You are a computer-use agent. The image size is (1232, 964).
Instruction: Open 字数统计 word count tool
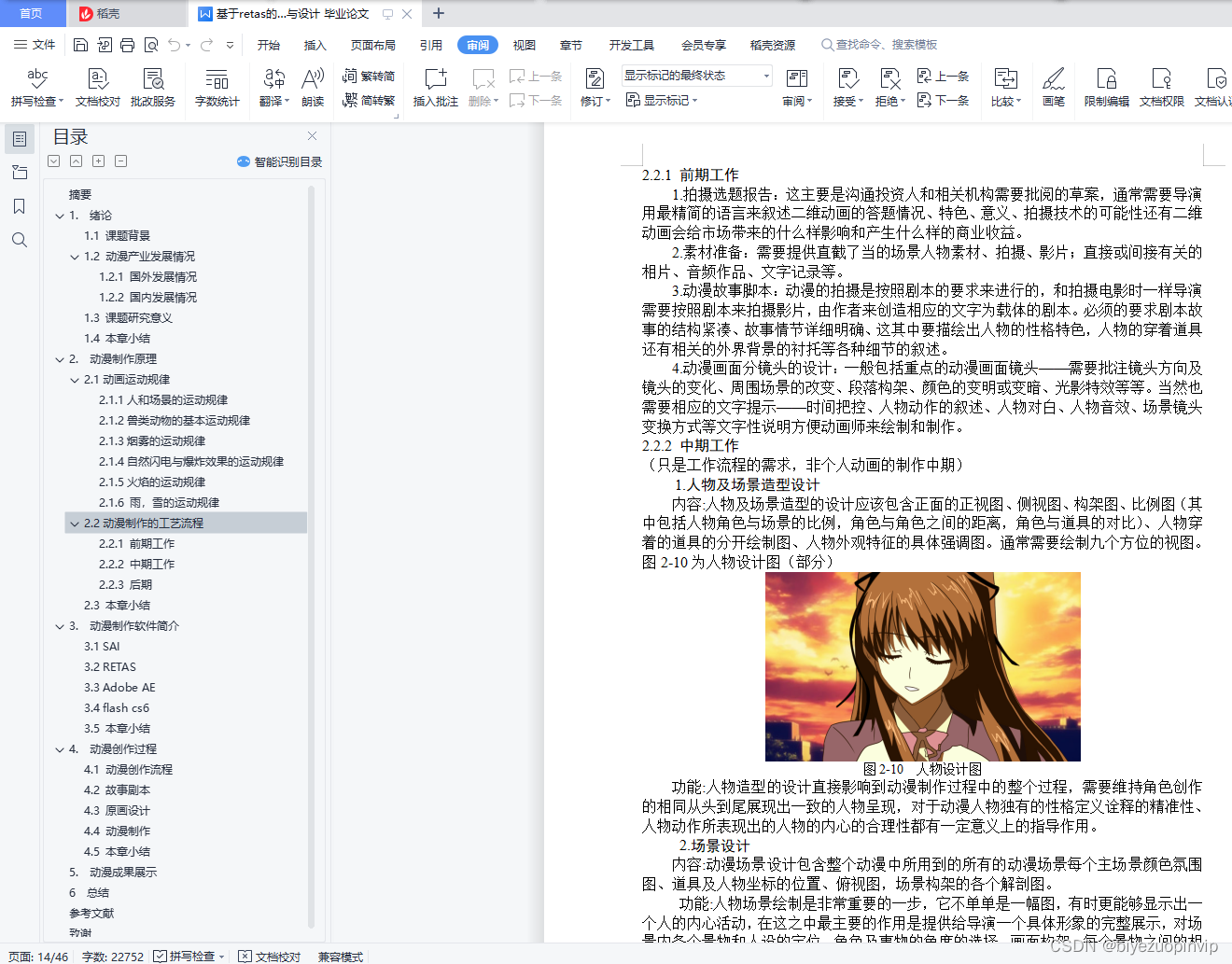217,88
